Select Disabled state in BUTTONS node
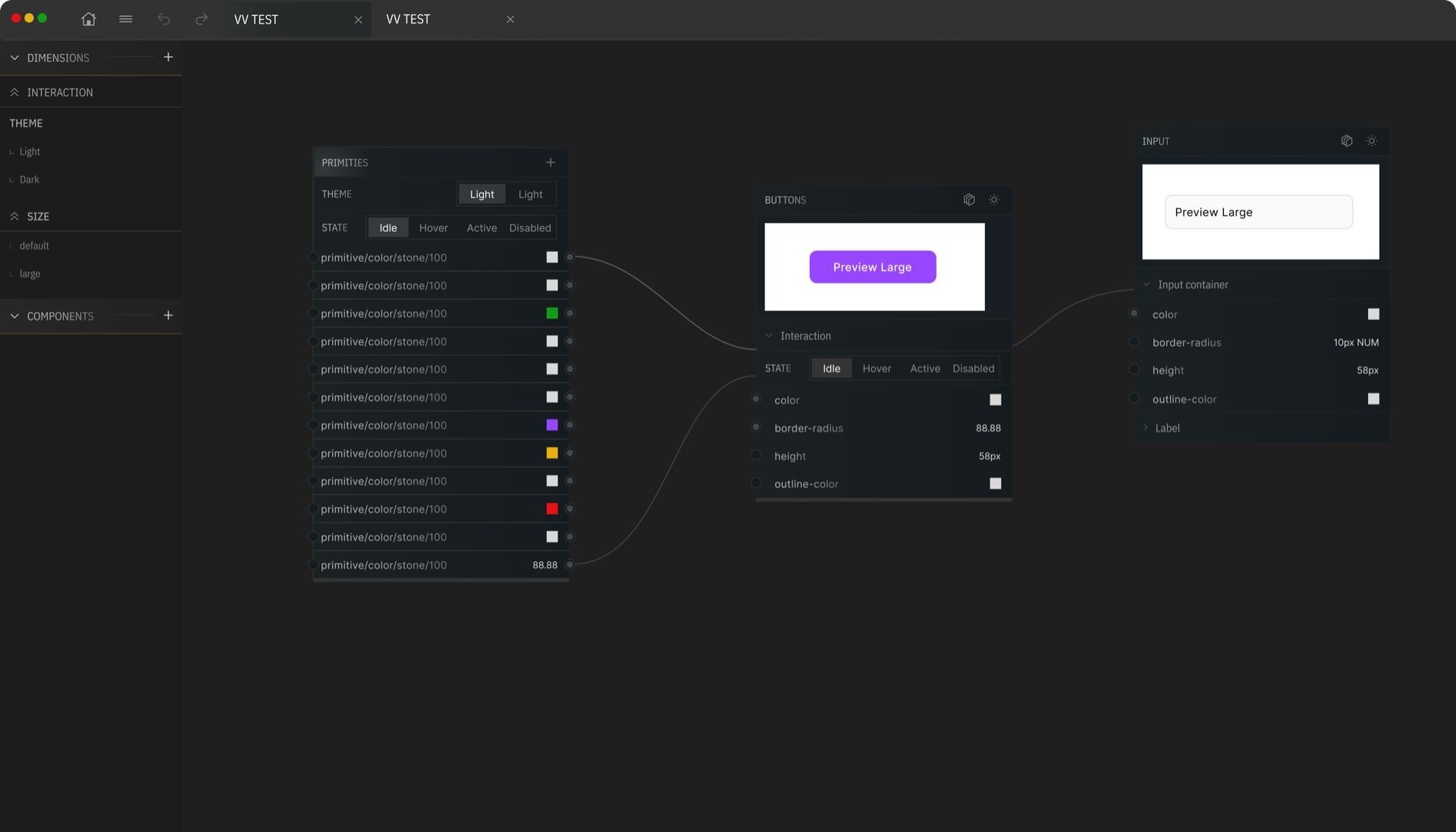 (x=974, y=369)
